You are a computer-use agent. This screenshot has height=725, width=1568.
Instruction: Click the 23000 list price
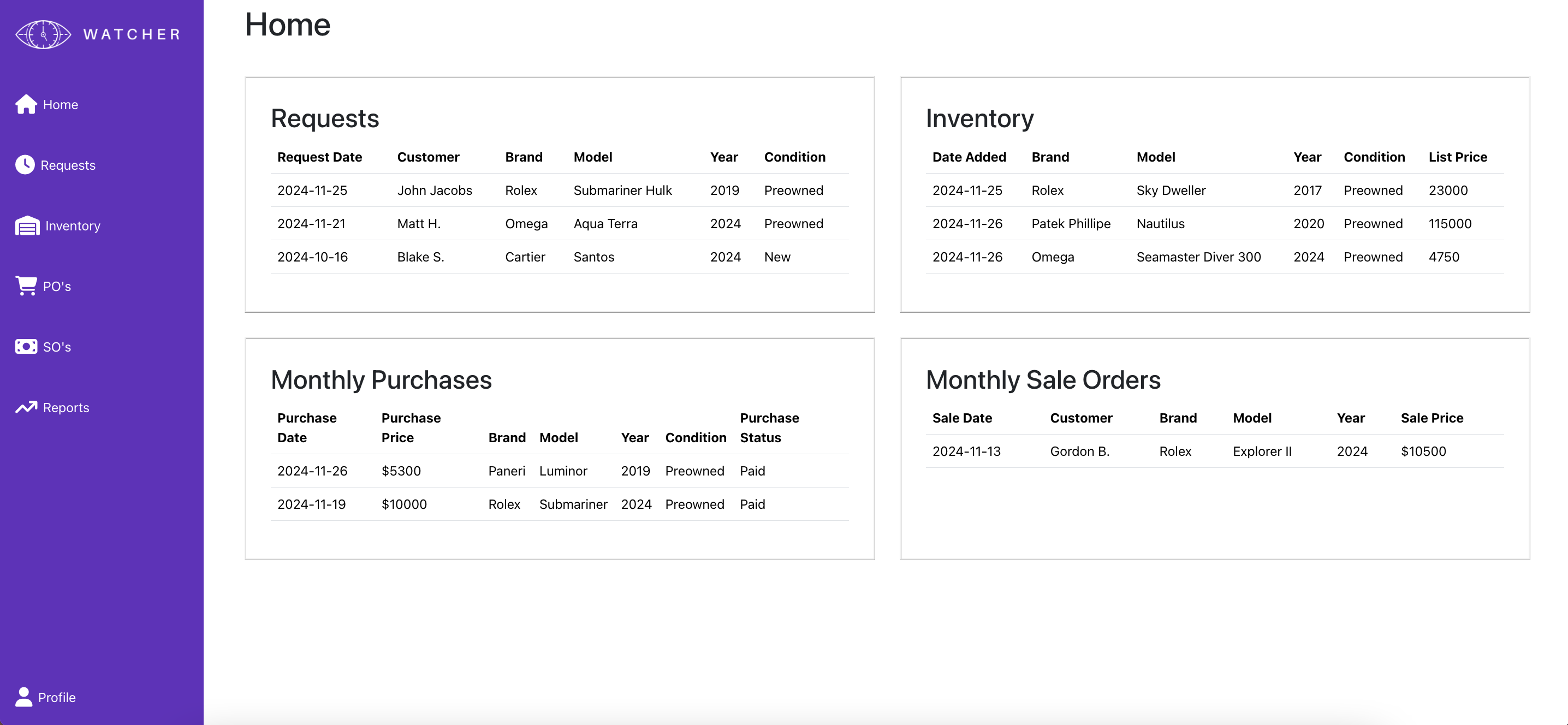coord(1448,191)
